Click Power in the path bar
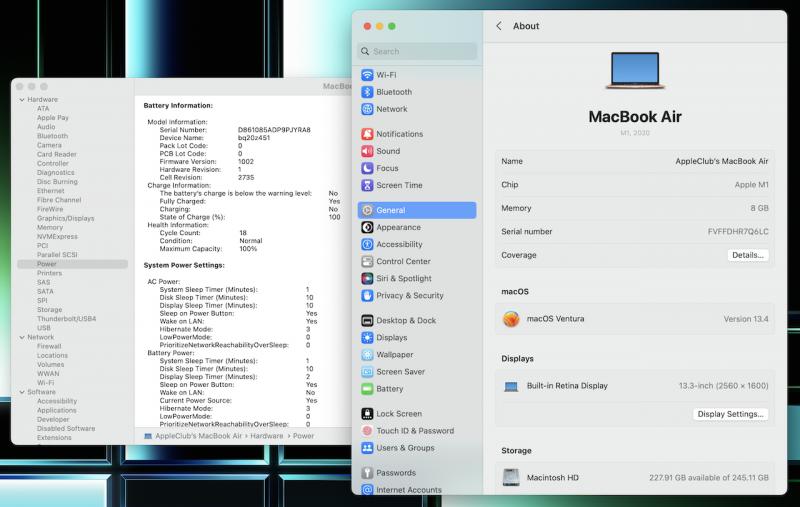The height and width of the screenshot is (507, 800). (304, 436)
